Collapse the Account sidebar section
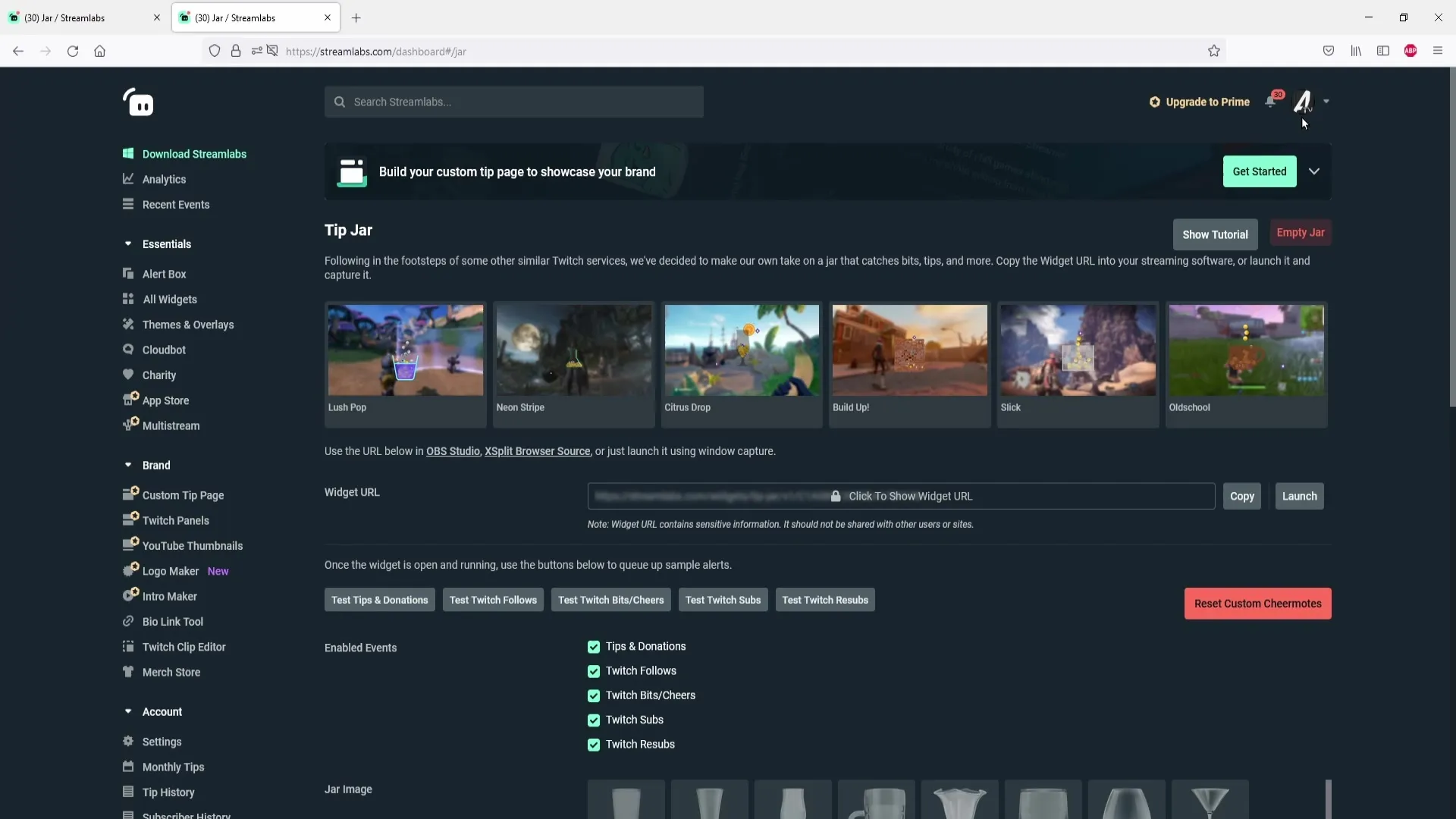The width and height of the screenshot is (1456, 819). pos(128,711)
